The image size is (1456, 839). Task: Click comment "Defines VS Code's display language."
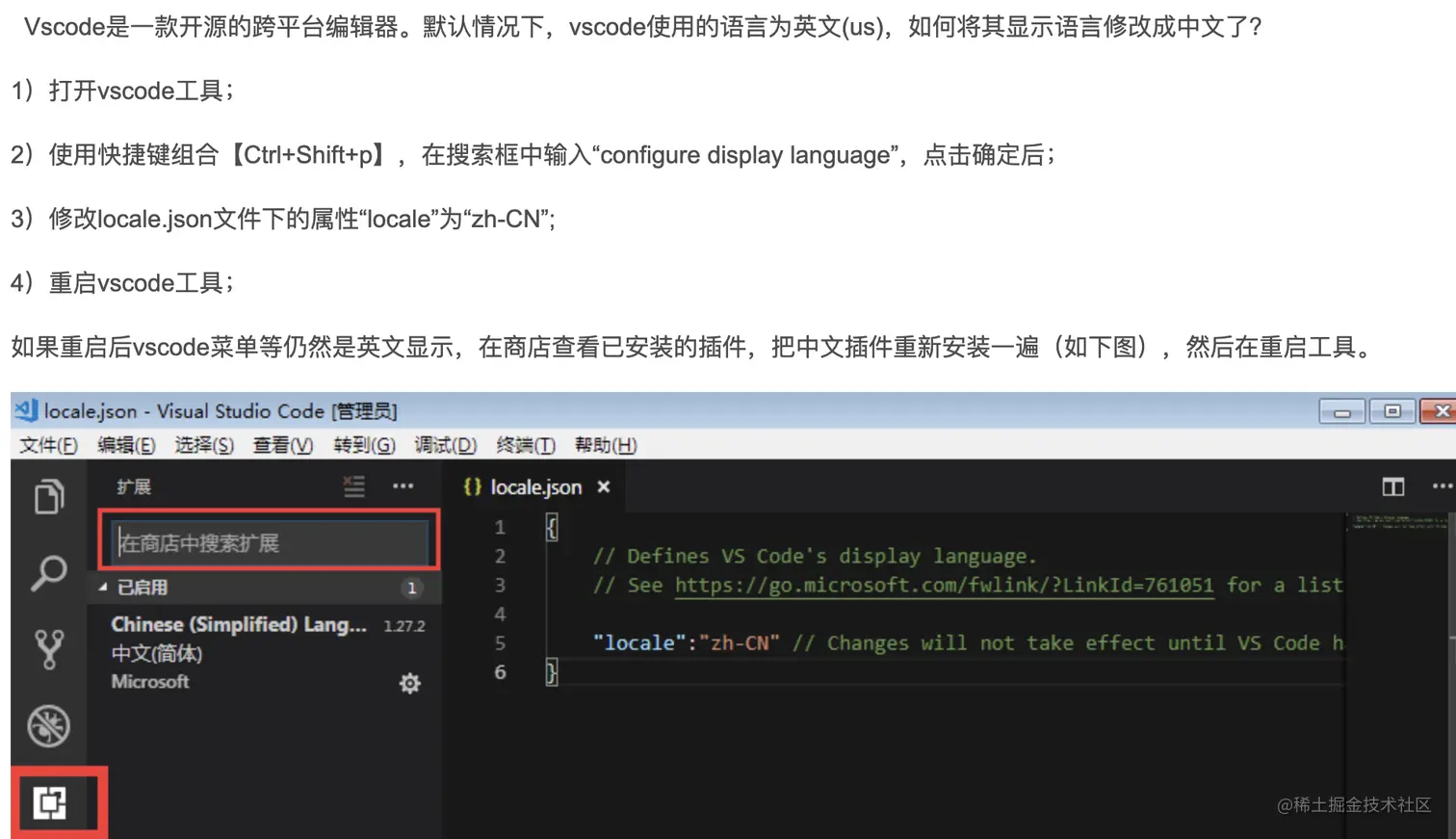point(815,556)
